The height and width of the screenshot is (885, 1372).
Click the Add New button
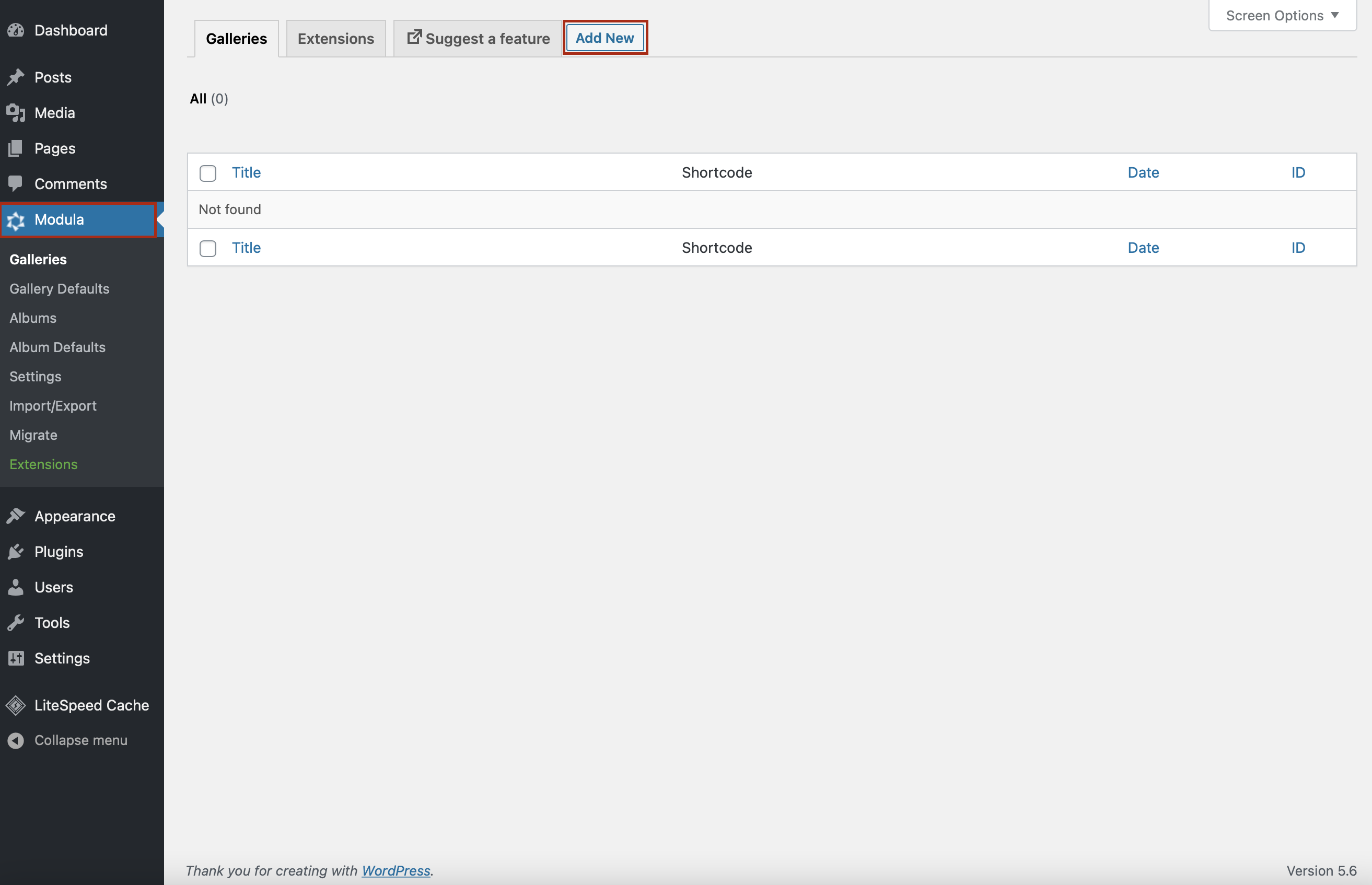(x=605, y=37)
